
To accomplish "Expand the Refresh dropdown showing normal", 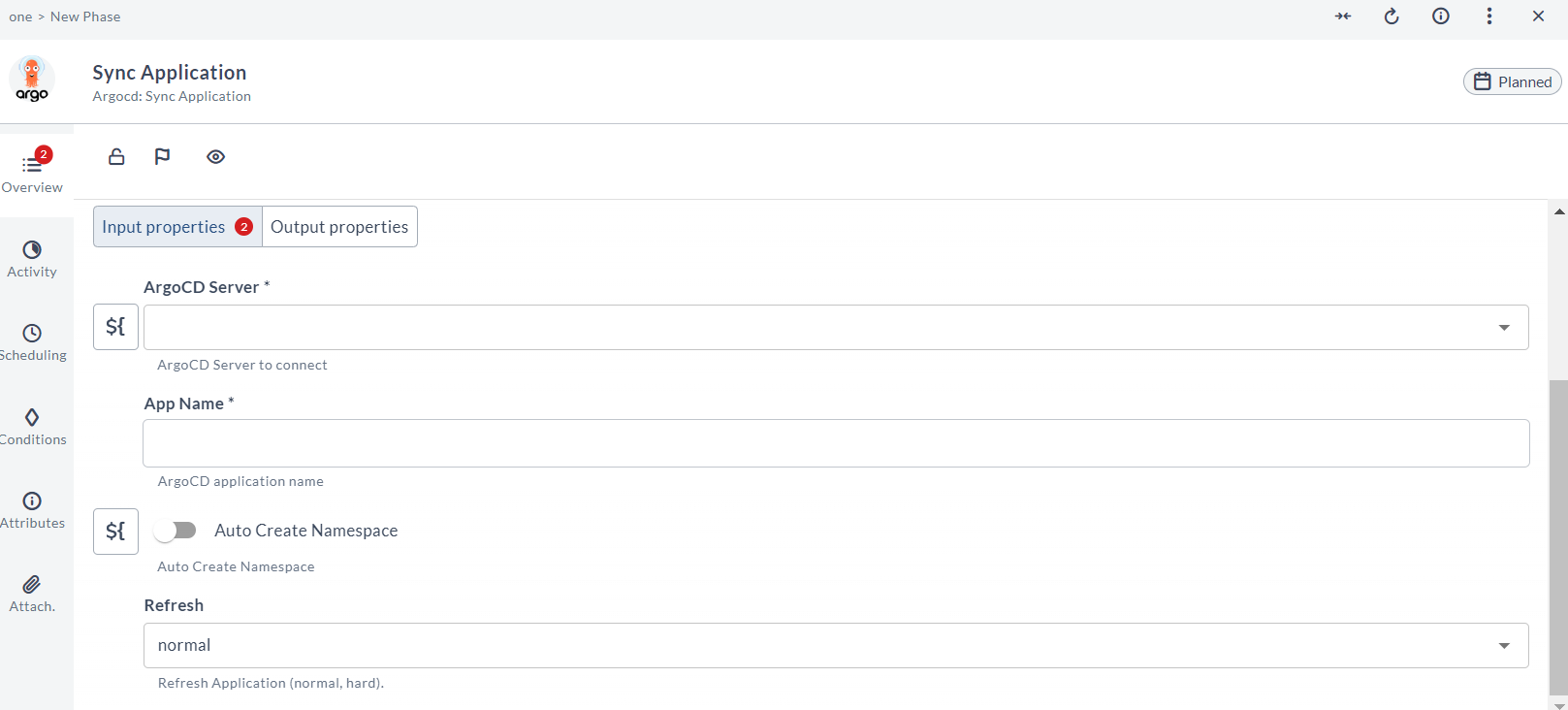I will tap(1504, 646).
